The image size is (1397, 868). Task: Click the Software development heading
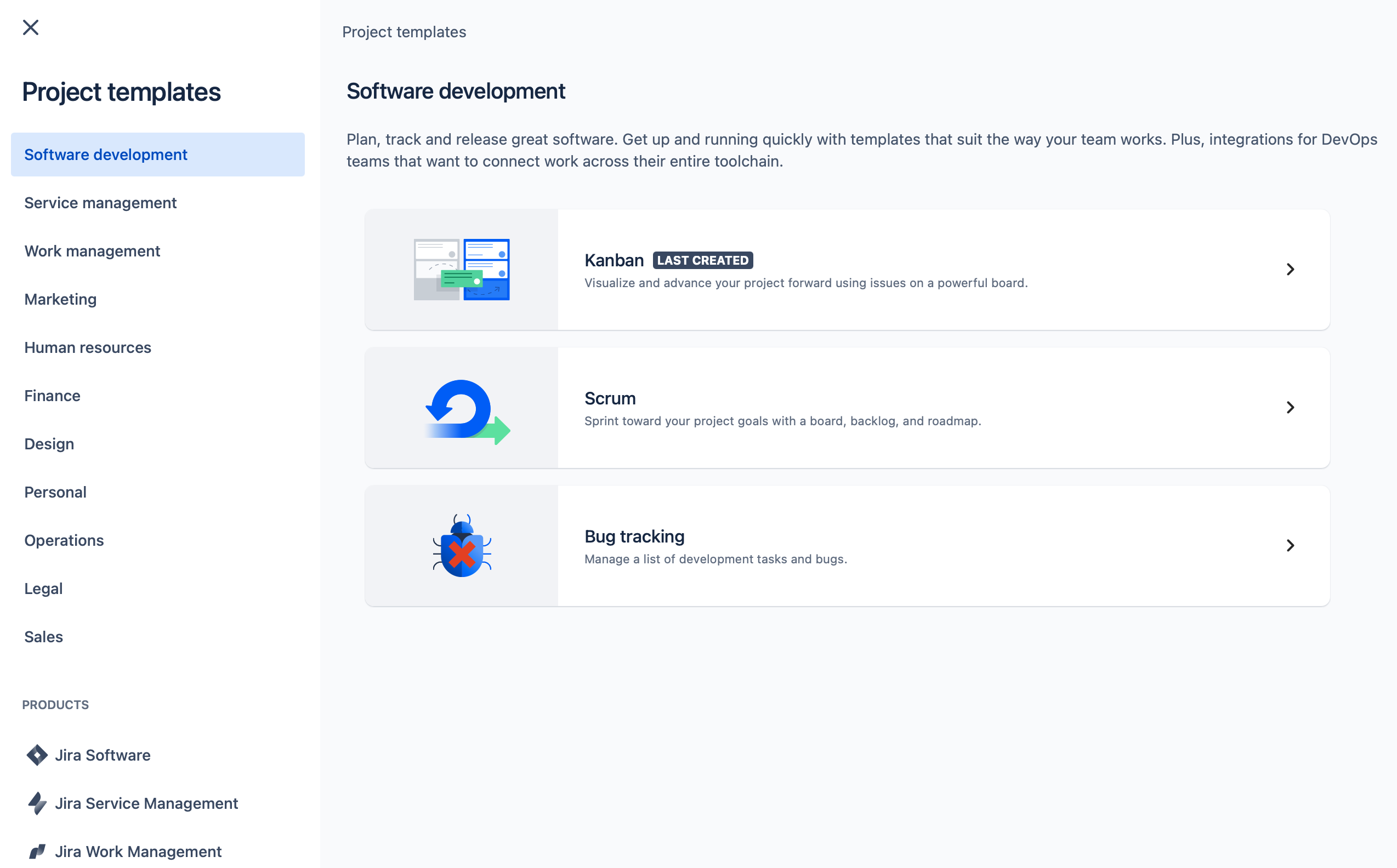[456, 92]
